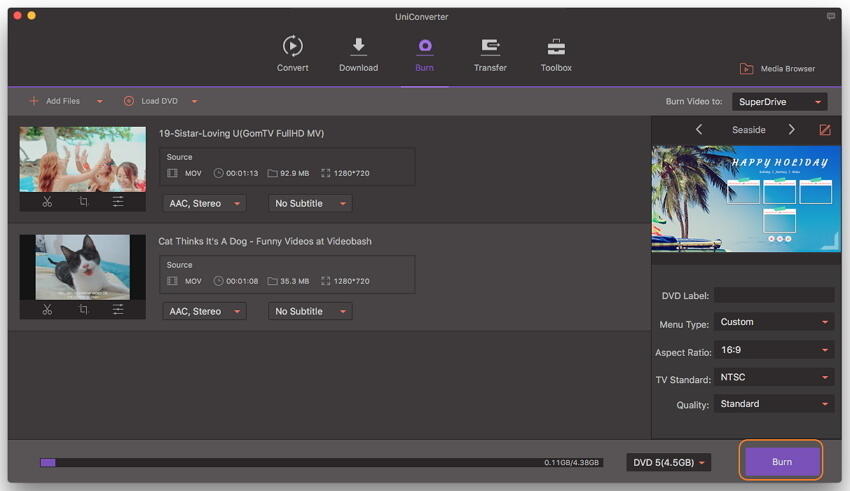Viewport: 850px width, 491px height.
Task: Select the Sistar Loving U video thumbnail
Action: click(82, 159)
